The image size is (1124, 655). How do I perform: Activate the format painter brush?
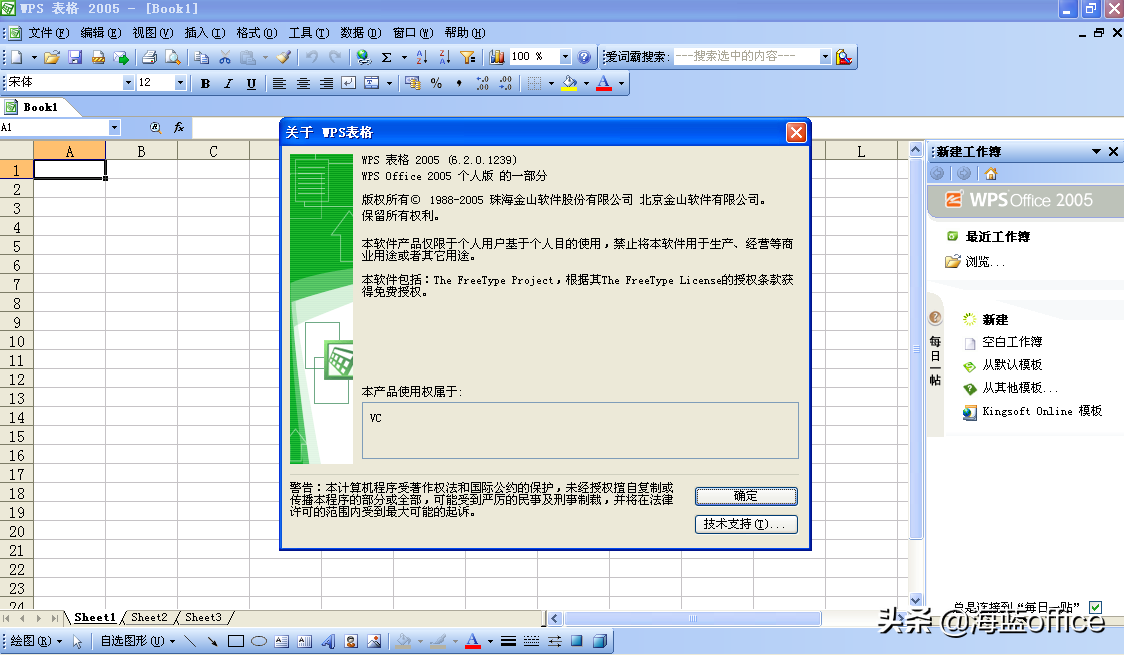click(284, 57)
